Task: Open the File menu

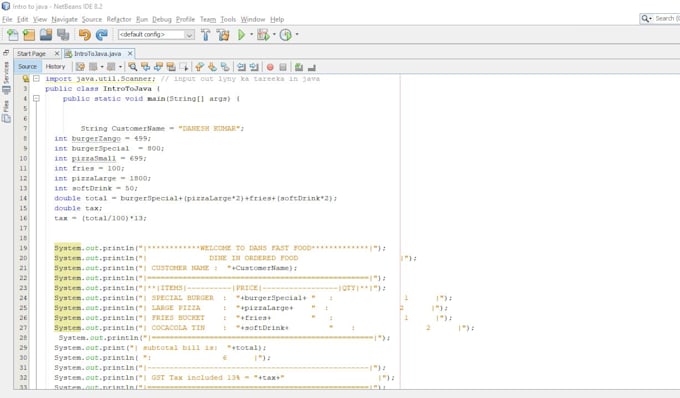Action: point(7,20)
